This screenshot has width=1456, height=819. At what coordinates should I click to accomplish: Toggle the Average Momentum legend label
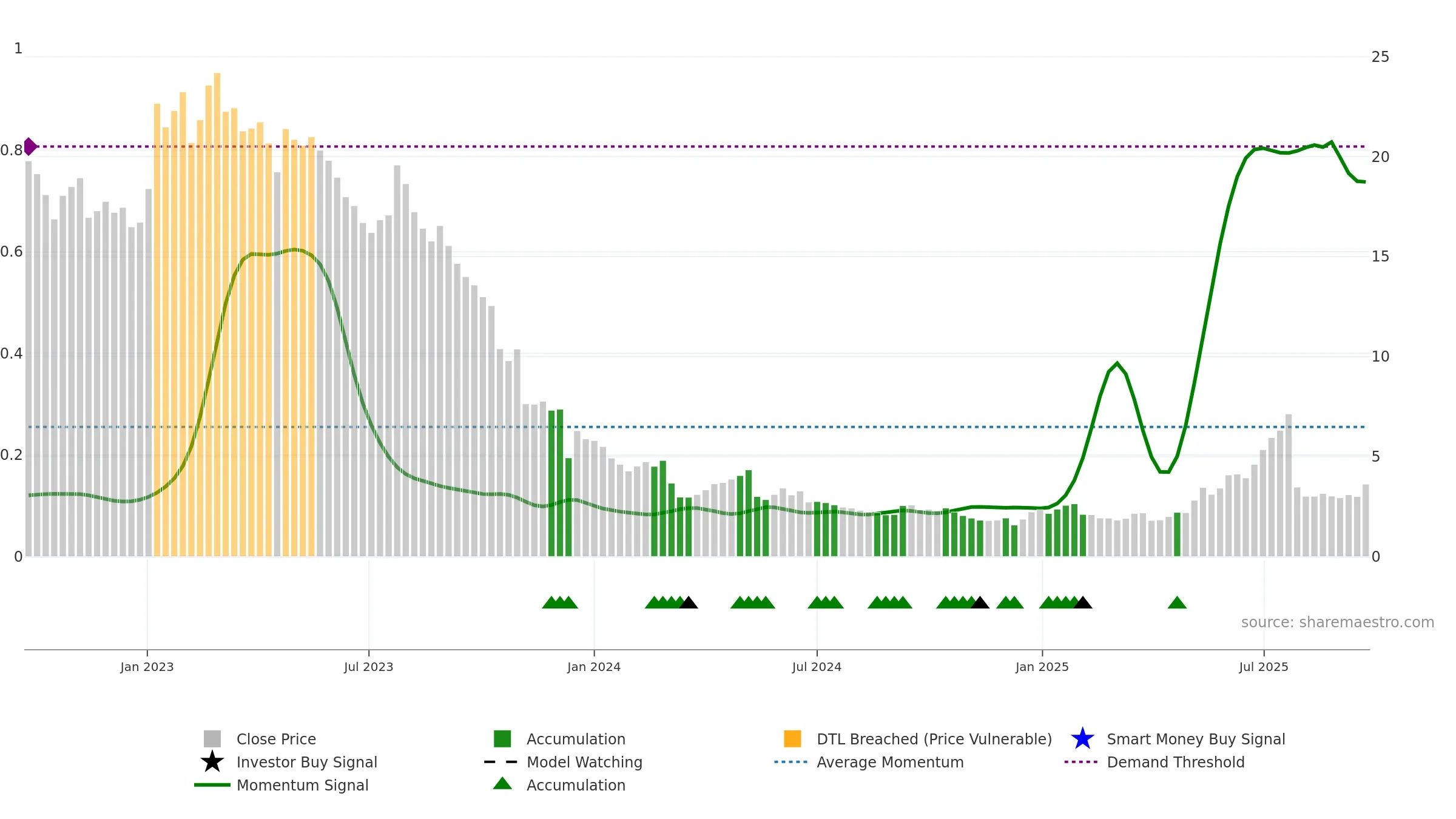[890, 762]
